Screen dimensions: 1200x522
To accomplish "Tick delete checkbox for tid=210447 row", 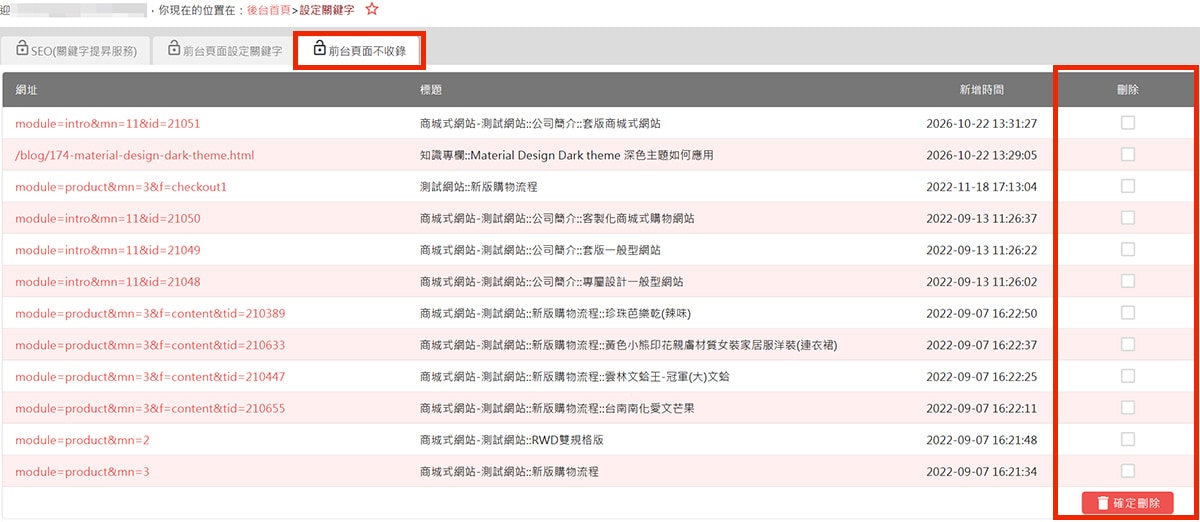I will coord(1128,376).
